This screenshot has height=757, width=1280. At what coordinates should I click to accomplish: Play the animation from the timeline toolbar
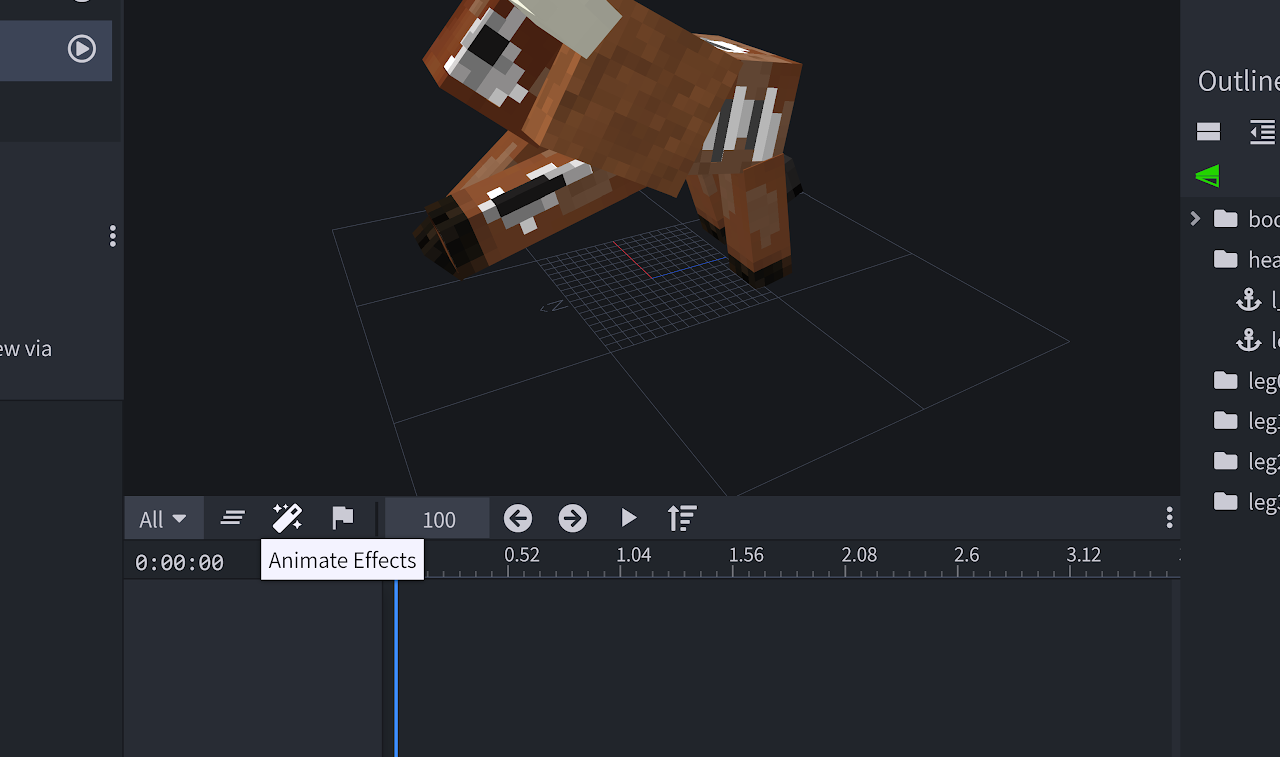coord(628,518)
